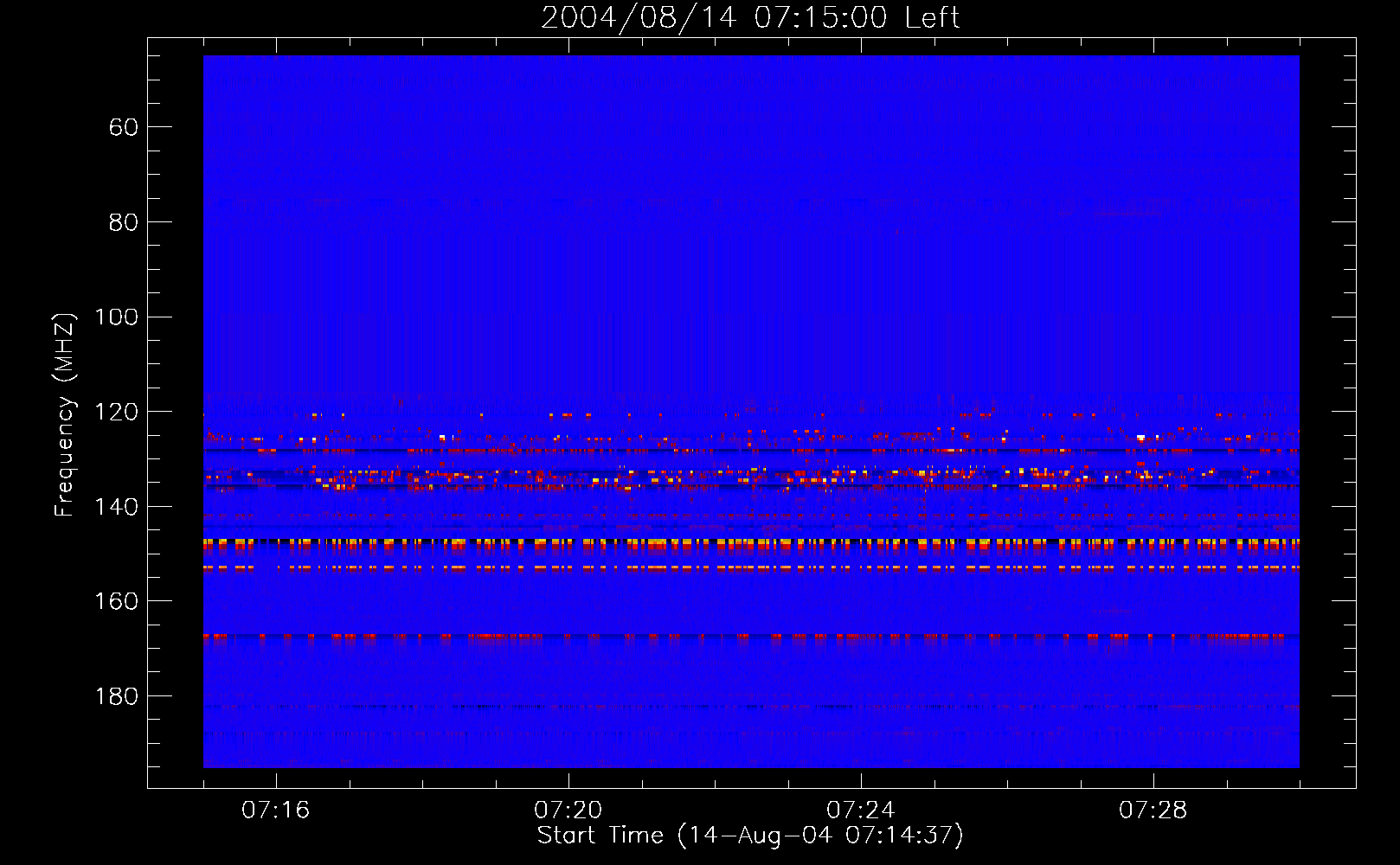Click the 07:28 time tick label
Viewport: 1400px width, 865px height.
pos(1153,811)
